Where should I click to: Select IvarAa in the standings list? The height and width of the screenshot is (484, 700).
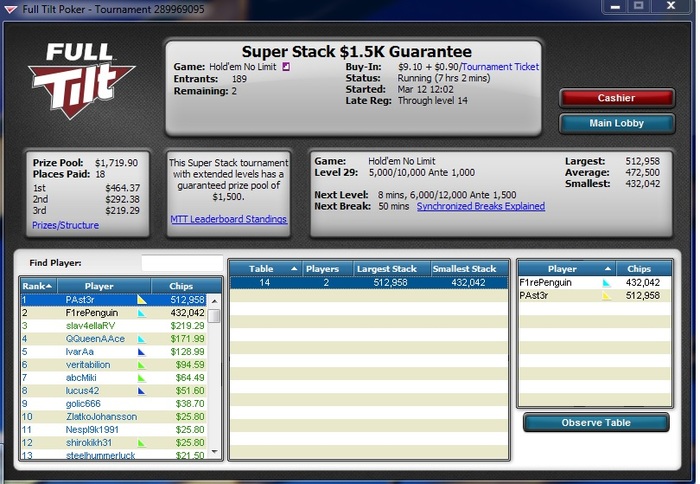click(114, 352)
